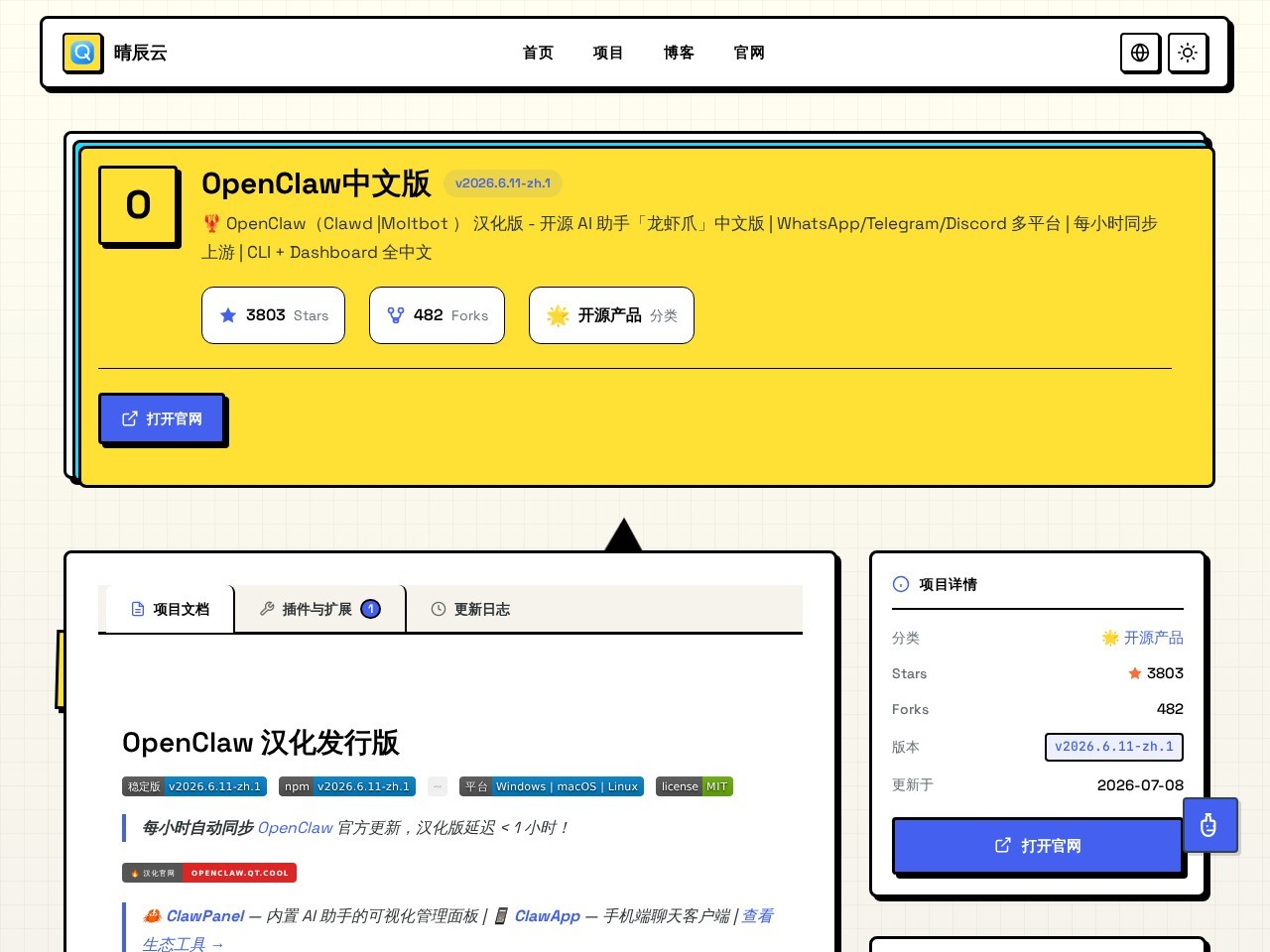Click the 稳定版 v2026.6.11-zh.1 badge
This screenshot has width=1270, height=952.
point(194,786)
